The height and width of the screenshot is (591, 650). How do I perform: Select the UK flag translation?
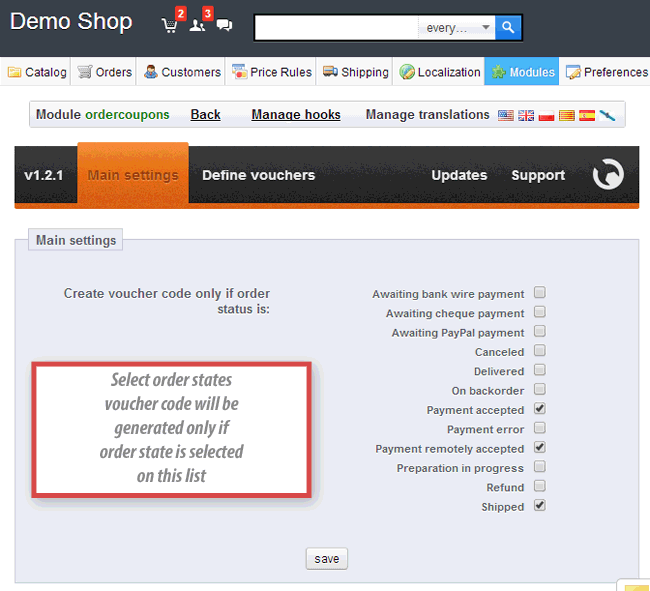pyautogui.click(x=526, y=115)
